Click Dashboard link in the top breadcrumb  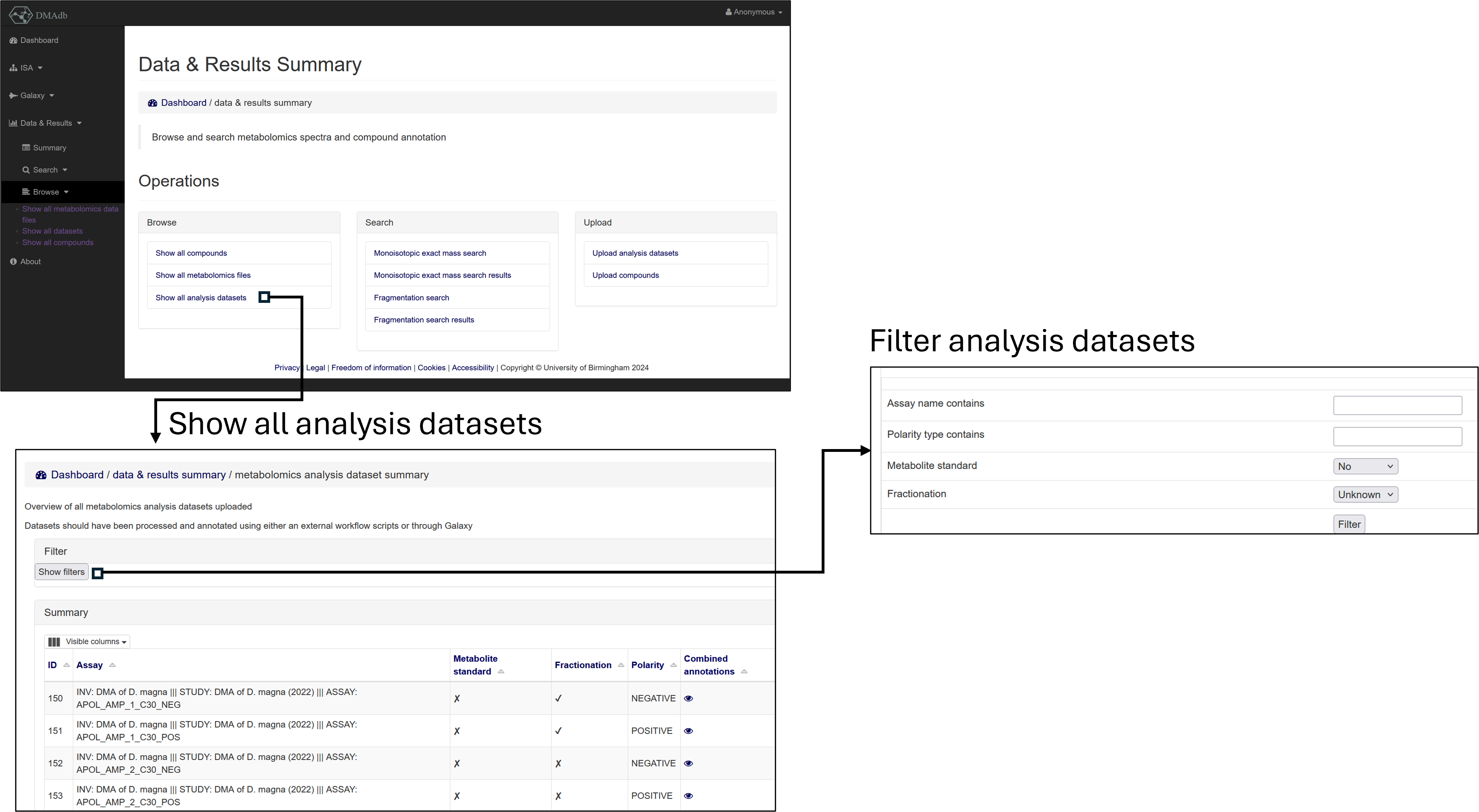[x=183, y=103]
